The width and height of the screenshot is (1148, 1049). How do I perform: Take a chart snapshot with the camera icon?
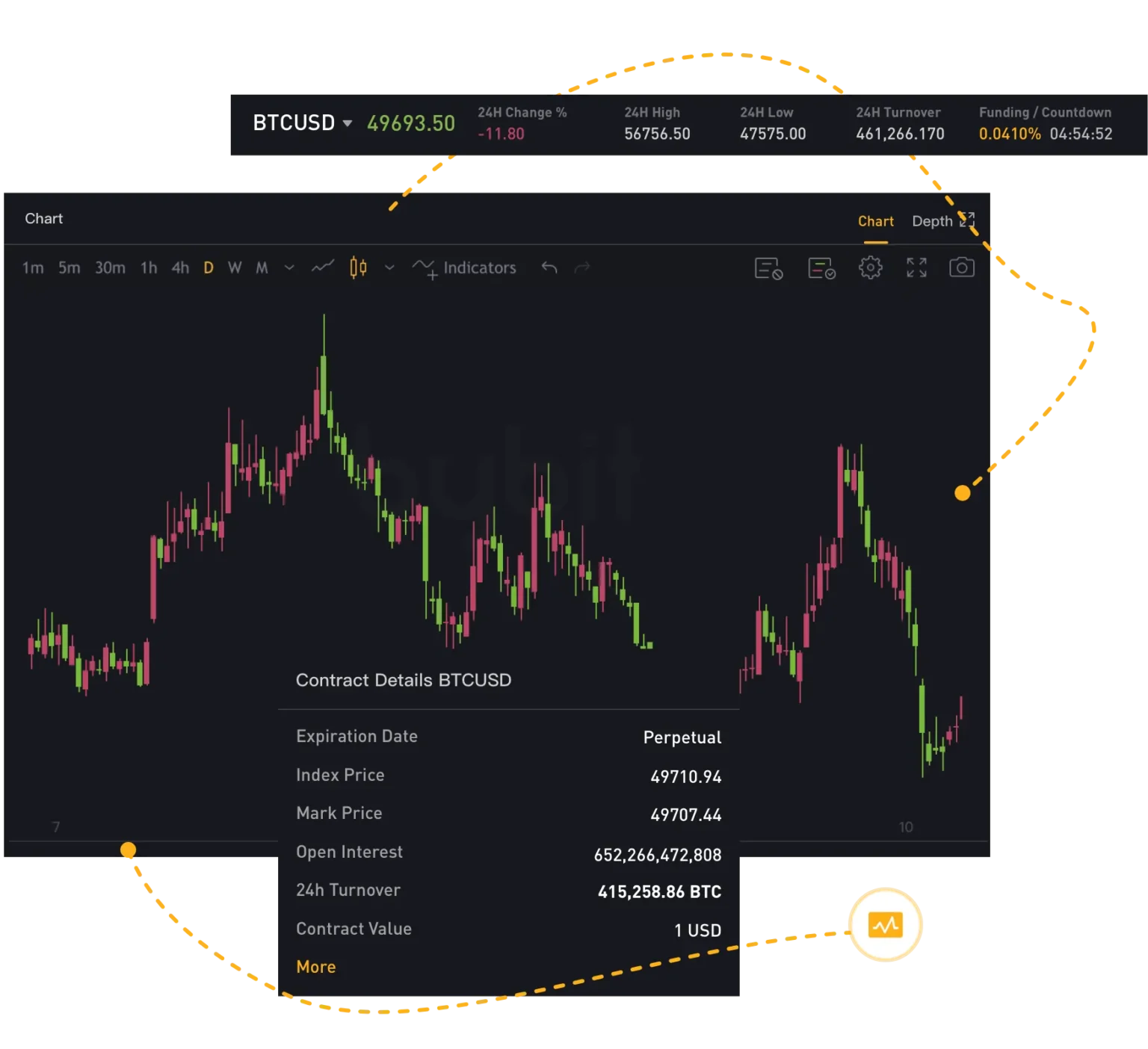click(x=962, y=267)
